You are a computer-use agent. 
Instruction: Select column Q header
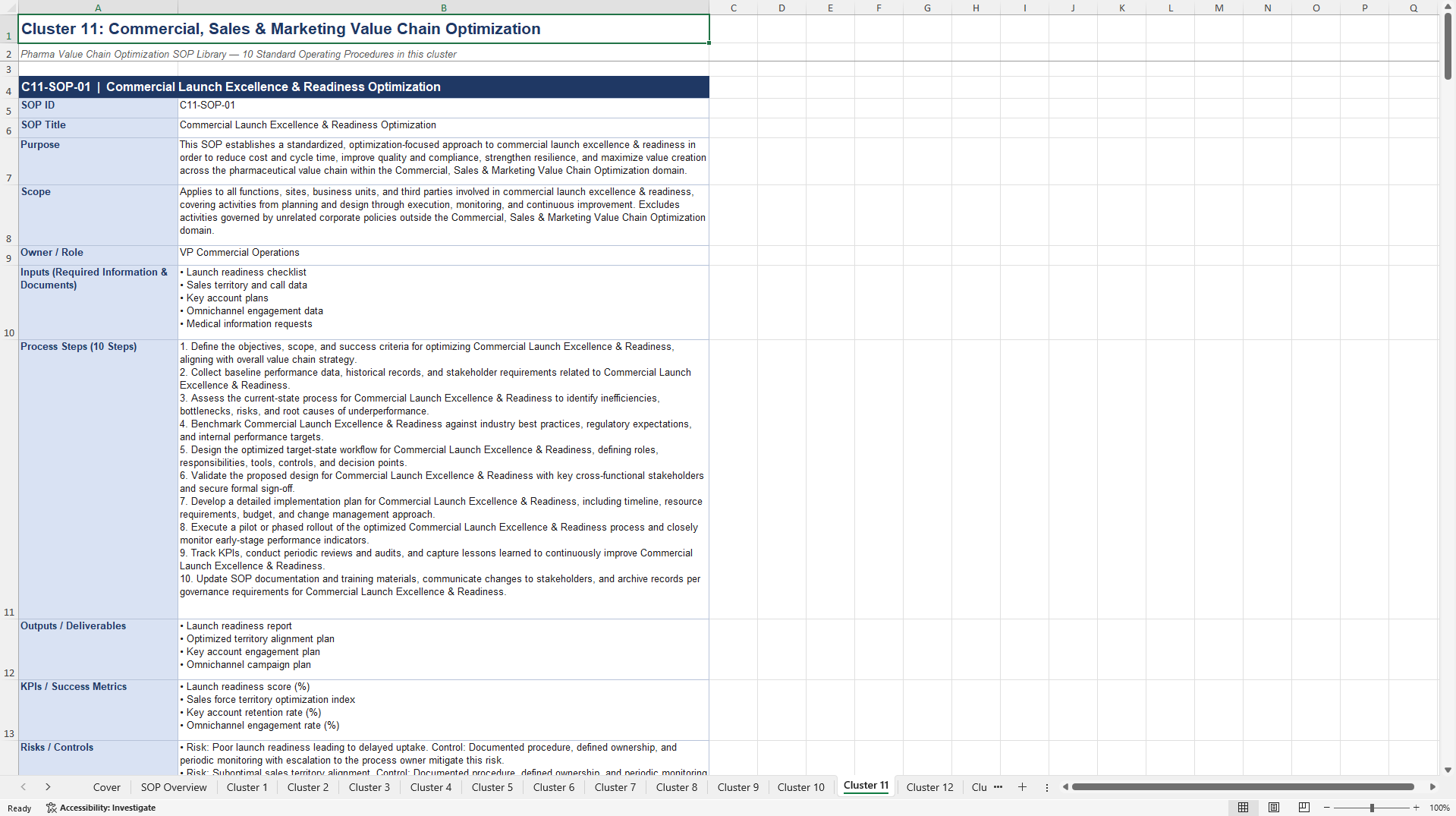pyautogui.click(x=1414, y=8)
